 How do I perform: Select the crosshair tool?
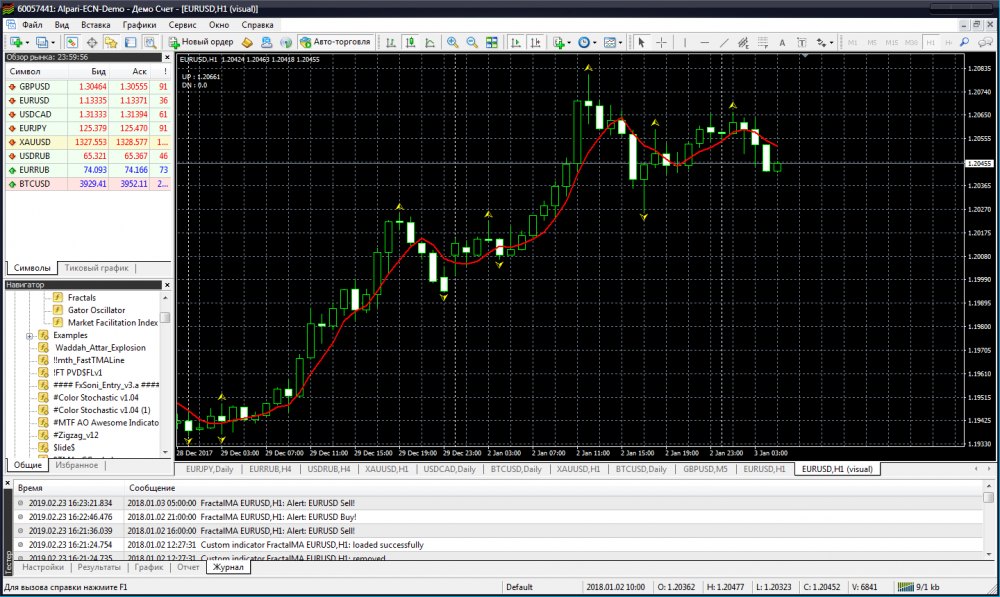[x=661, y=42]
